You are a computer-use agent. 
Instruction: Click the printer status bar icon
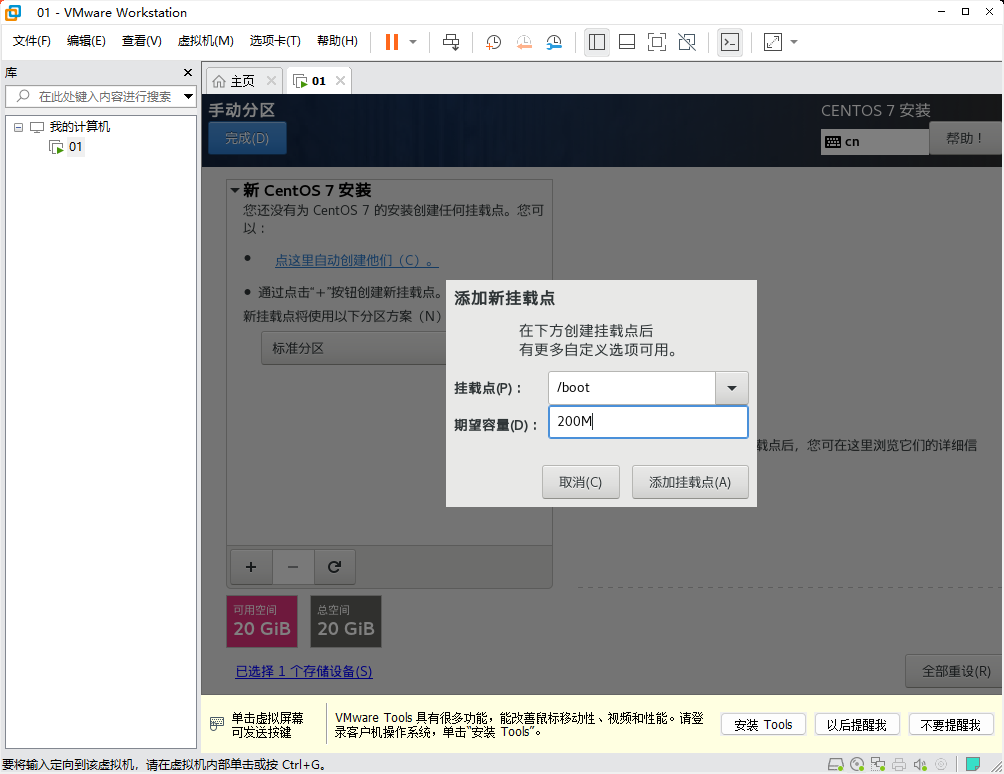point(899,764)
